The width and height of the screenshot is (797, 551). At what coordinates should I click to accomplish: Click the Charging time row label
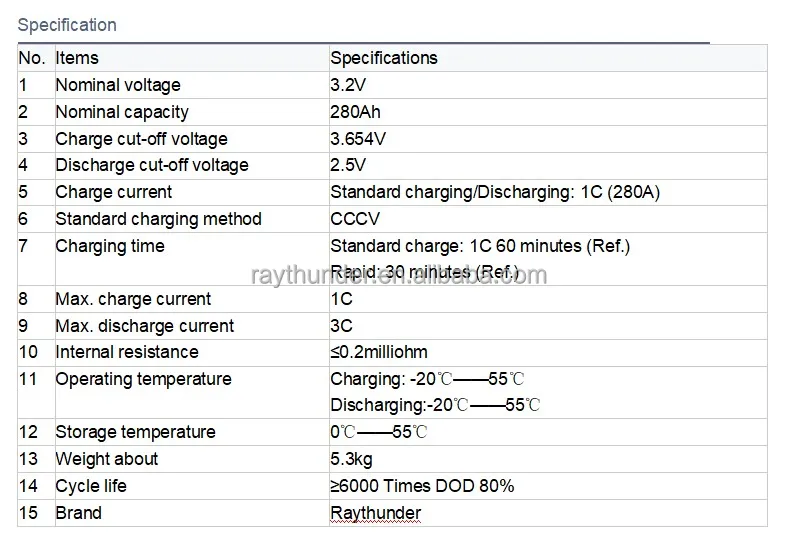(110, 246)
